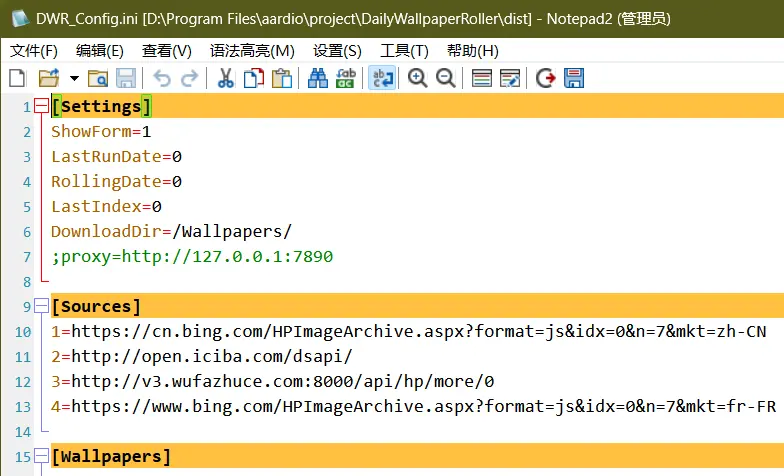Screen dimensions: 784x476
Task: Open the dropdown arrow beside the Open icon
Action: pos(73,78)
